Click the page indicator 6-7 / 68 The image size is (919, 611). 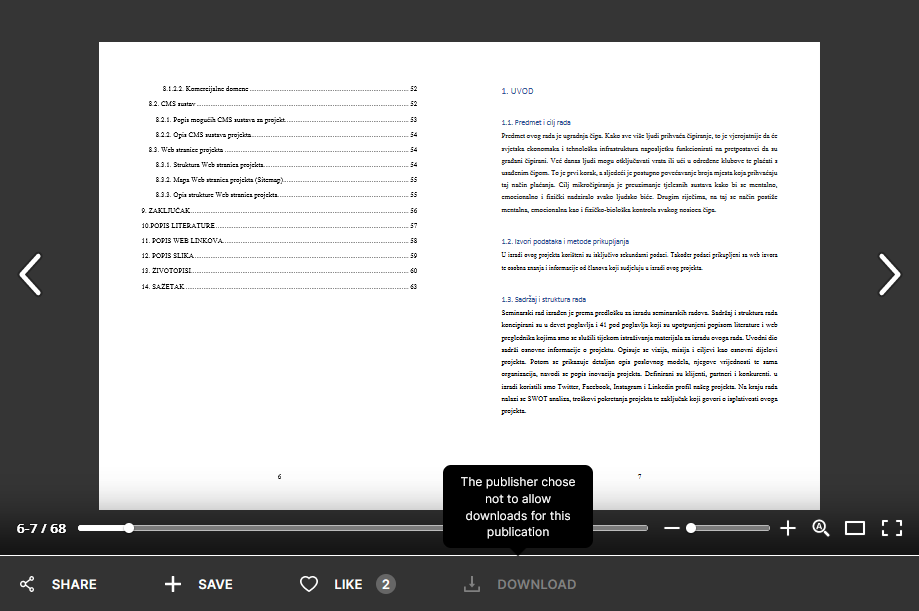point(42,528)
